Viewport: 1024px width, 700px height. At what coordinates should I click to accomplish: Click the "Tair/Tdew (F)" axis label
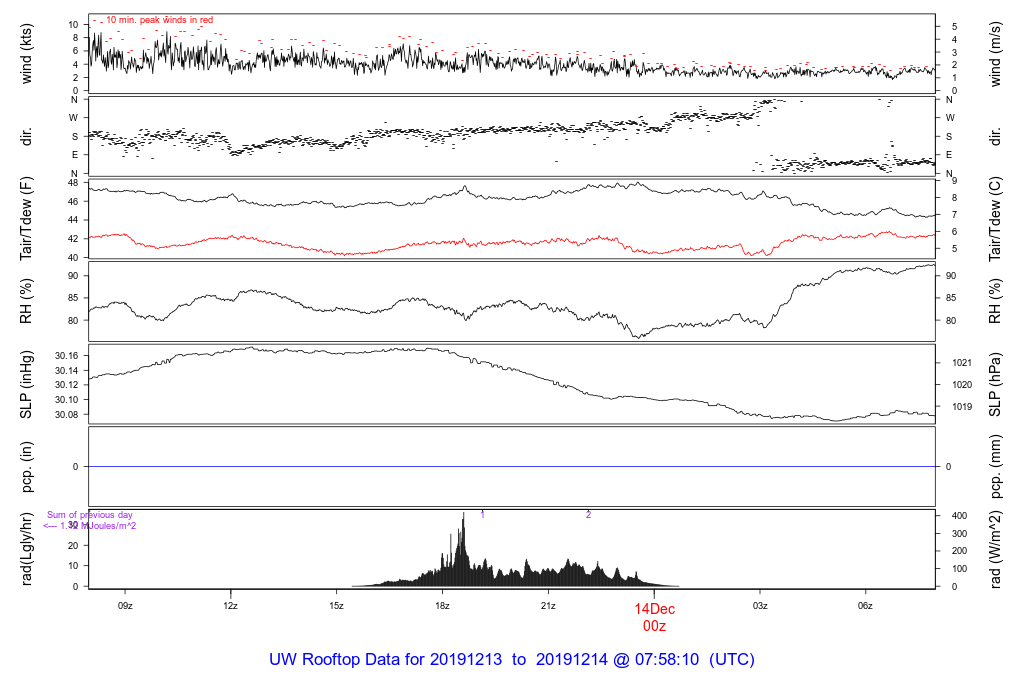click(x=26, y=219)
